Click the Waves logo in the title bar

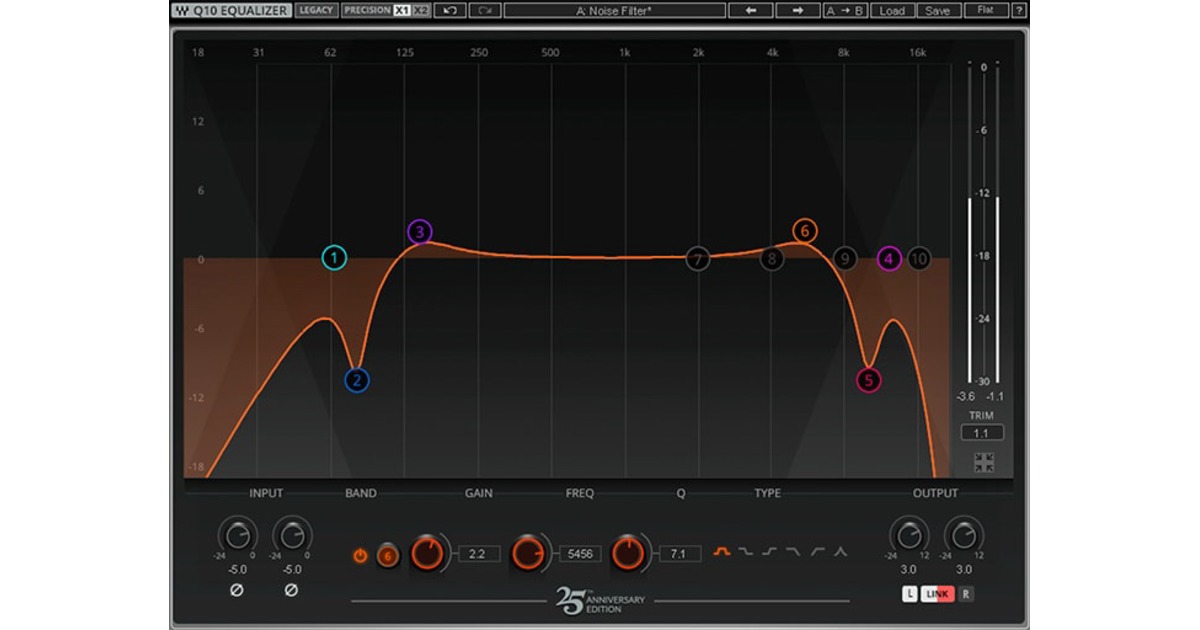click(180, 11)
